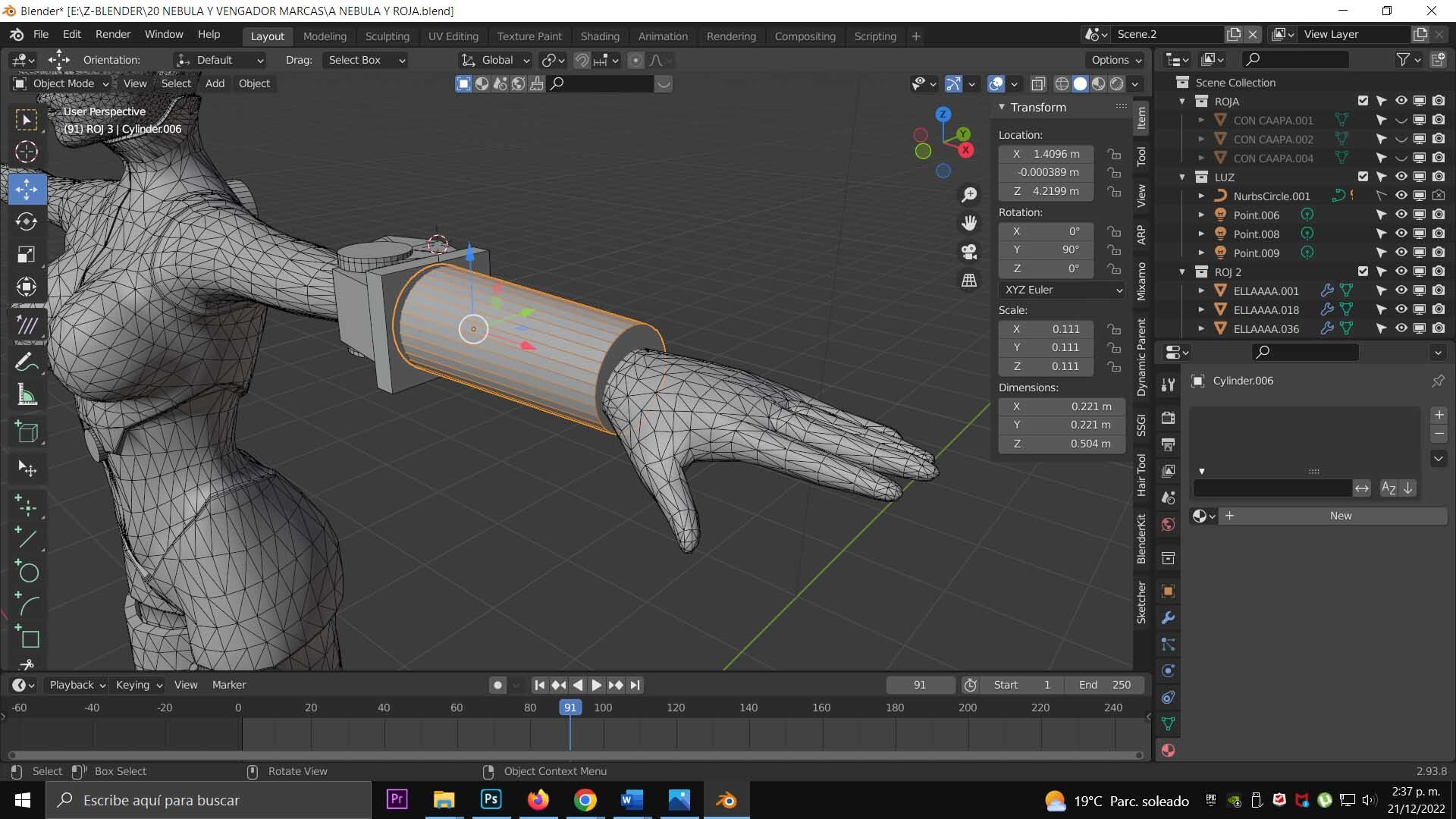The image size is (1456, 819).
Task: Uncheck the LUZ collection checkbox
Action: [x=1363, y=177]
